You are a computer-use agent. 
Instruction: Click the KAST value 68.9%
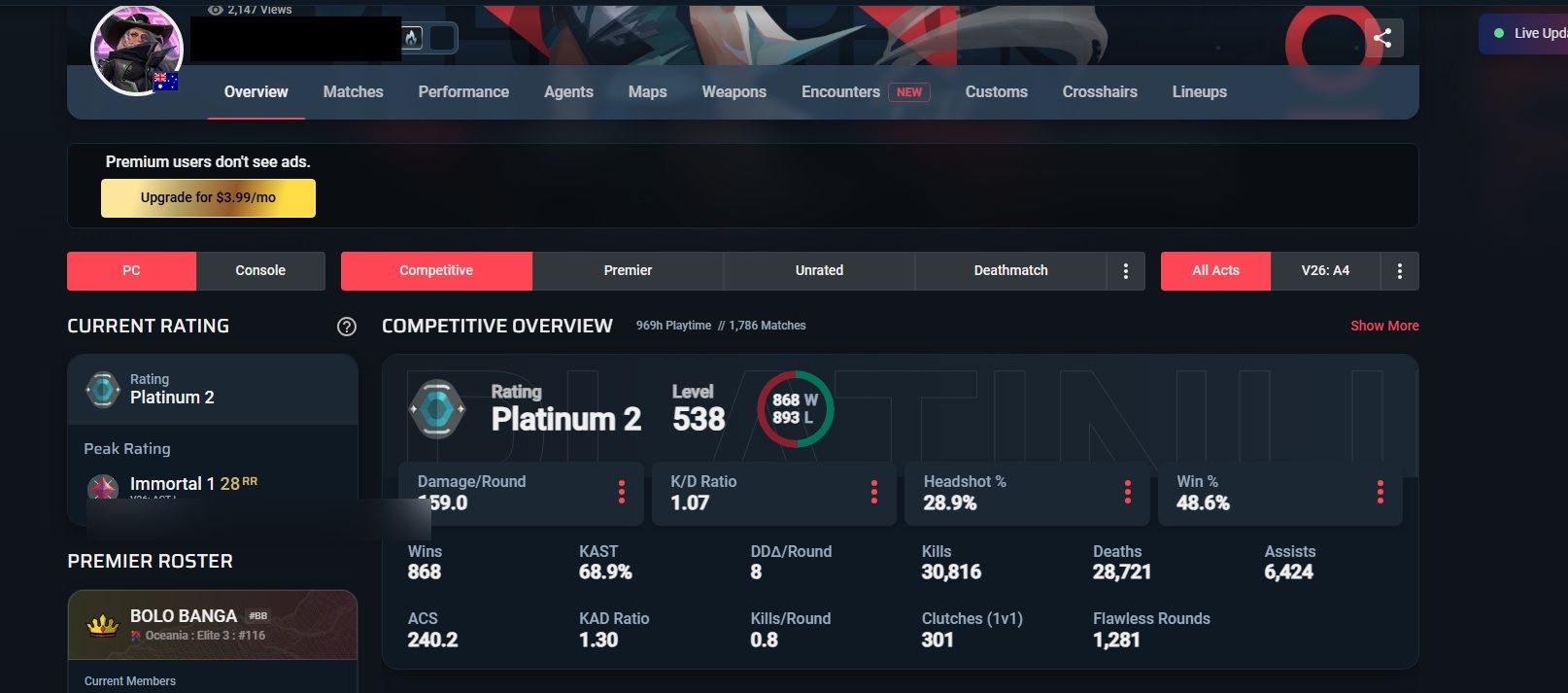605,572
